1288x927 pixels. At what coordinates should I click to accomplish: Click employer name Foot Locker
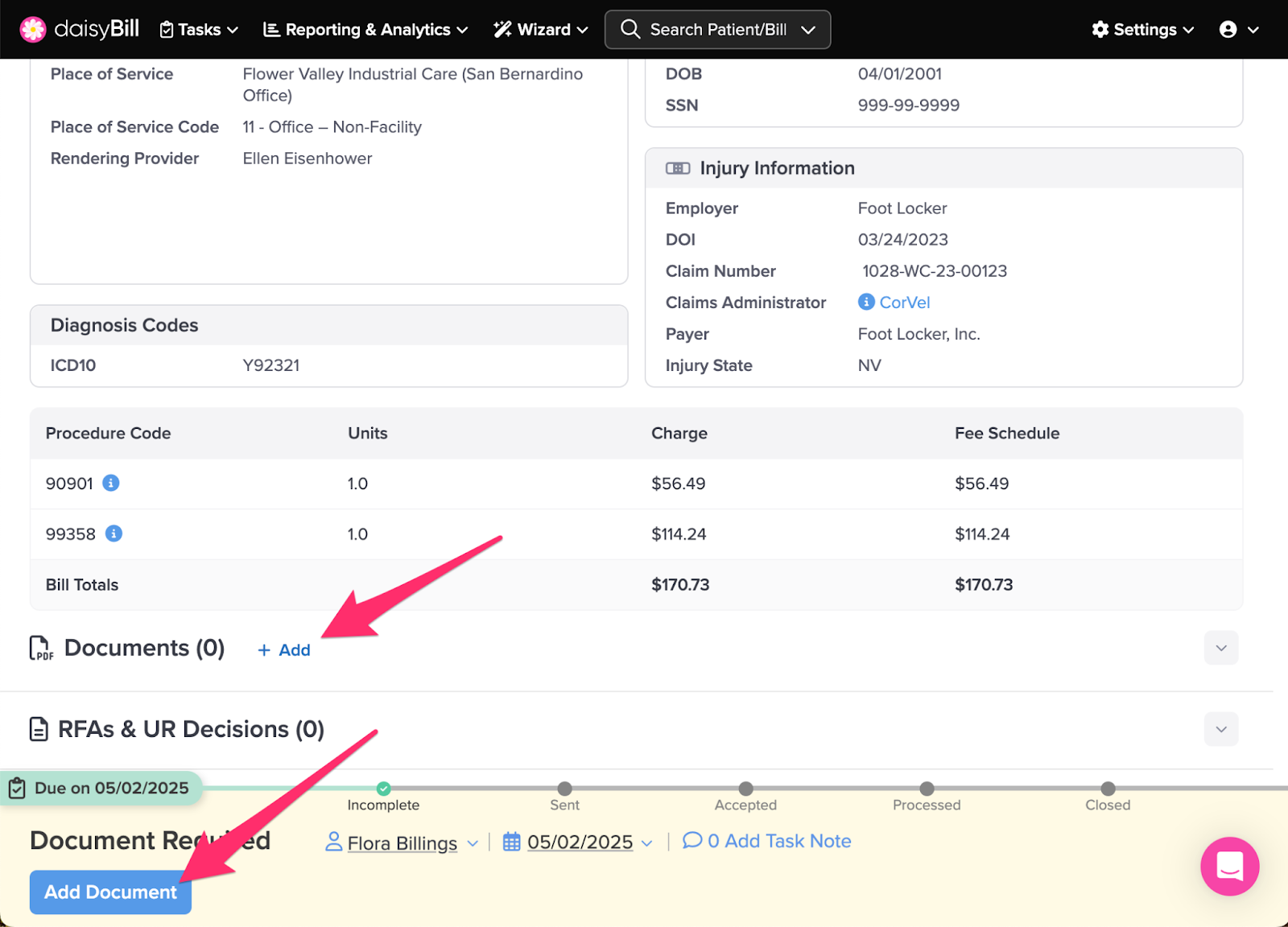pyautogui.click(x=902, y=208)
